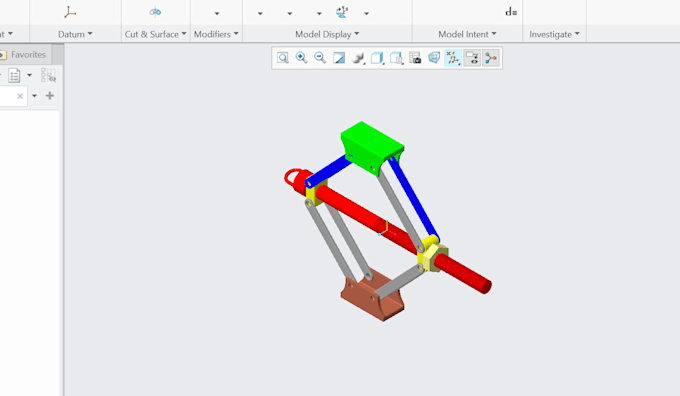This screenshot has height=396, width=680.
Task: Click the Zoom Out magnifier
Action: (x=320, y=58)
